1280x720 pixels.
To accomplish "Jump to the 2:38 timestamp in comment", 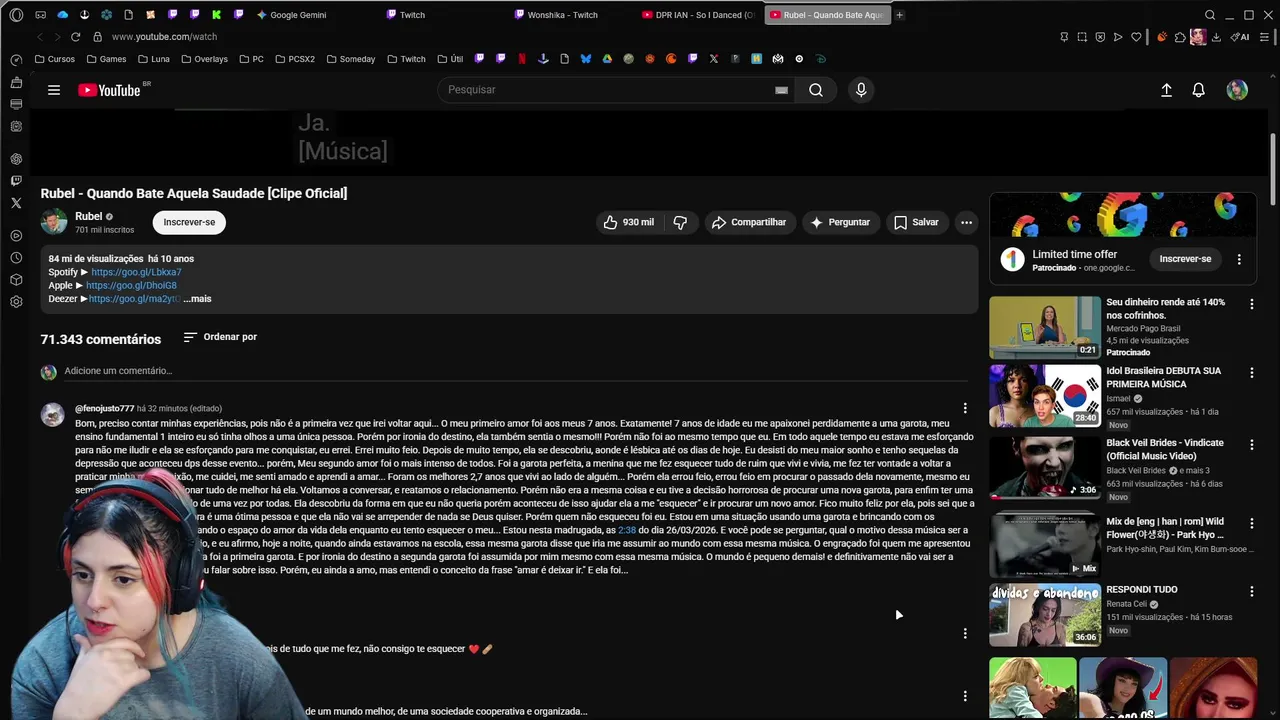I will tap(627, 530).
